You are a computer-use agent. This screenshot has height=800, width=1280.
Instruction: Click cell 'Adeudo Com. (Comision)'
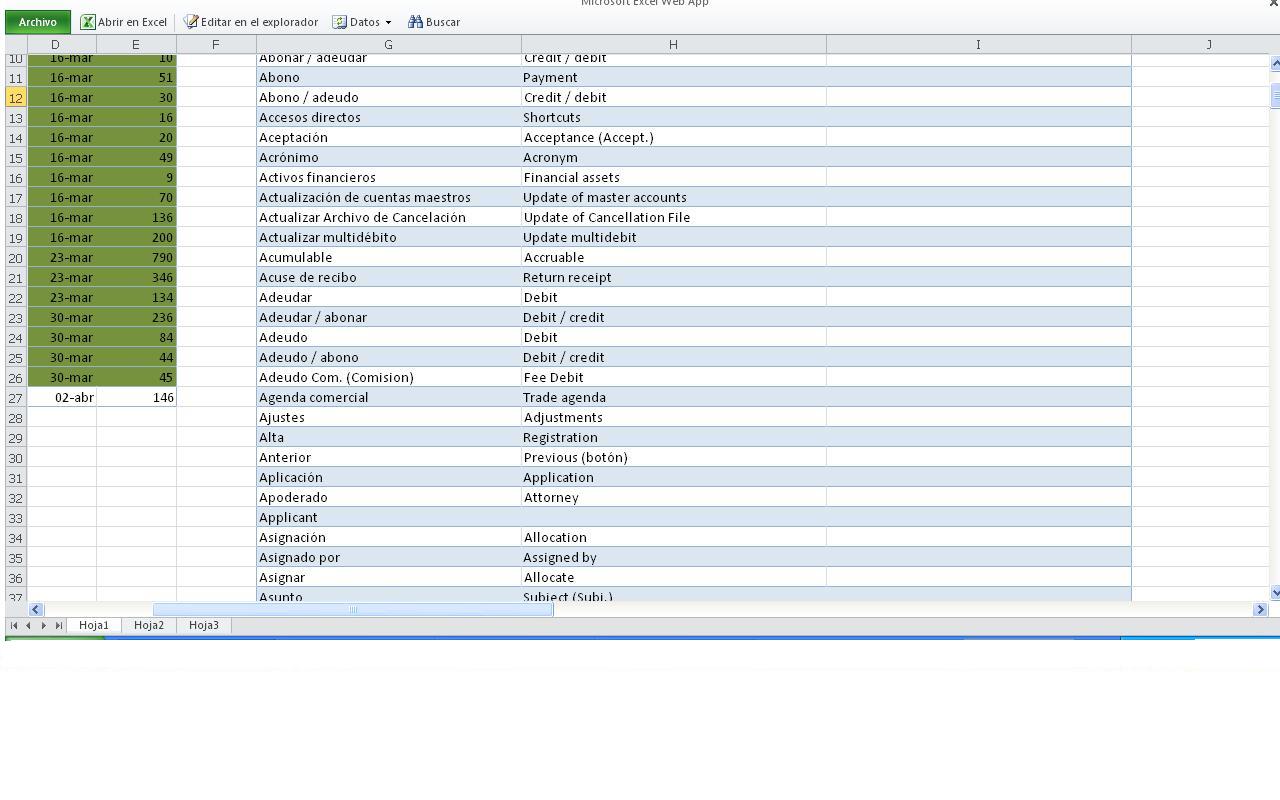pyautogui.click(x=389, y=377)
